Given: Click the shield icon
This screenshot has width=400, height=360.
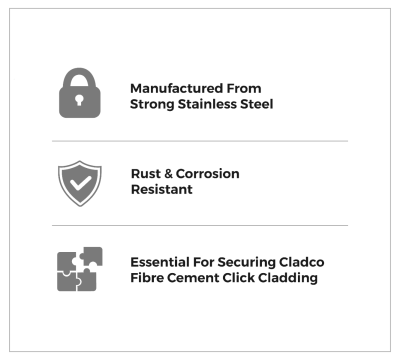Looking at the screenshot, I should tap(80, 183).
